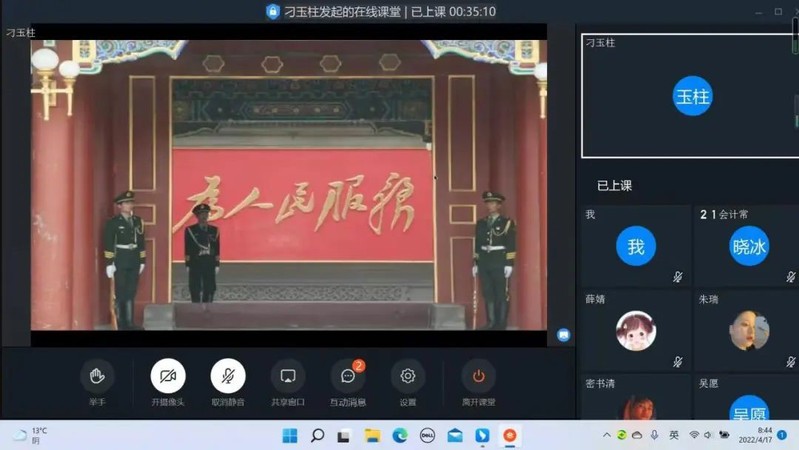Open the Windows Start menu
Viewport: 799px width, 450px height.
tap(290, 435)
